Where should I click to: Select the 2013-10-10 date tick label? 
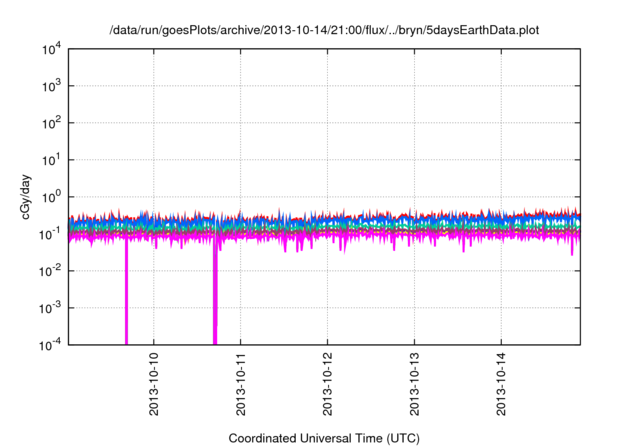click(153, 384)
